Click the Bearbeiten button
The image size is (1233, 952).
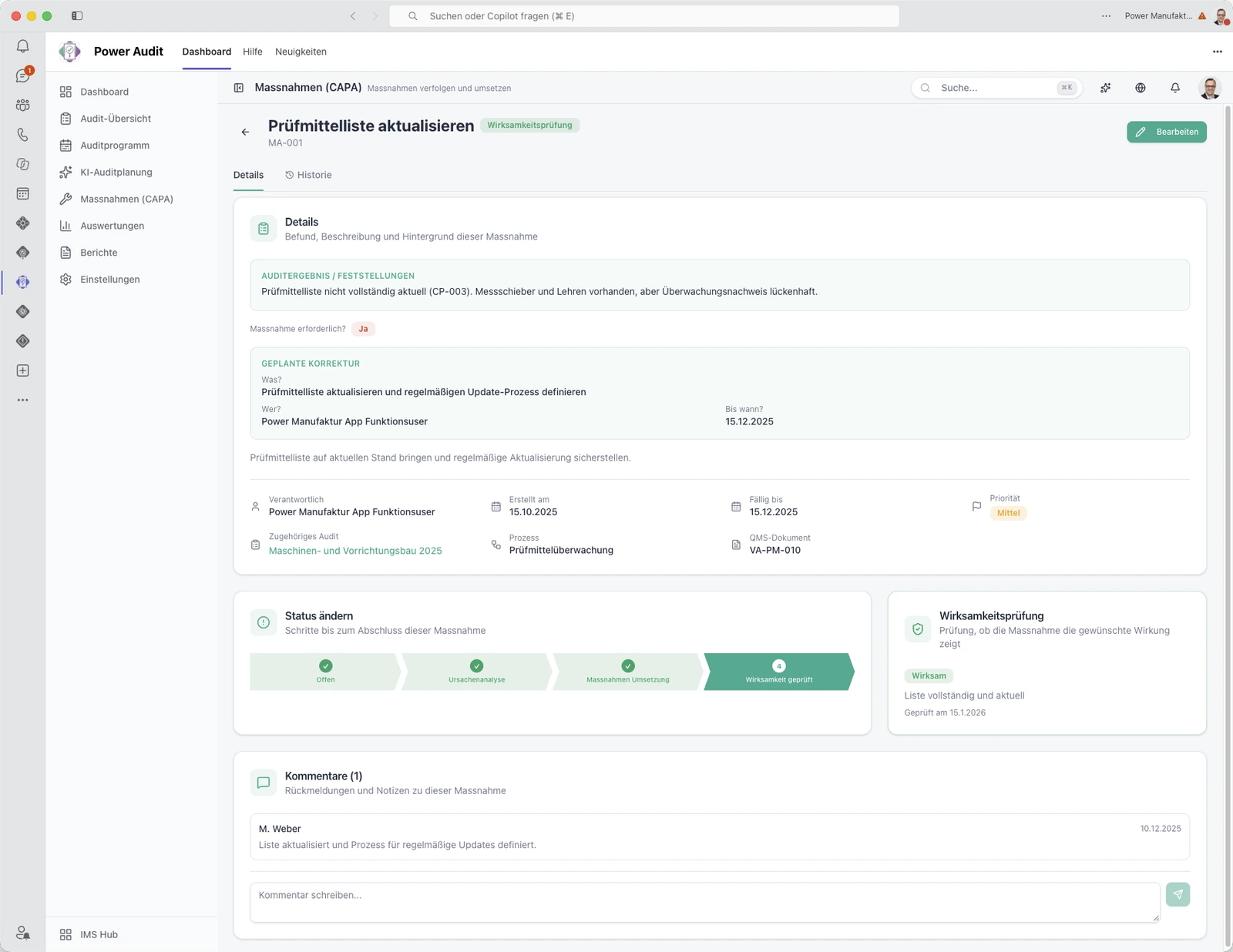pos(1167,132)
